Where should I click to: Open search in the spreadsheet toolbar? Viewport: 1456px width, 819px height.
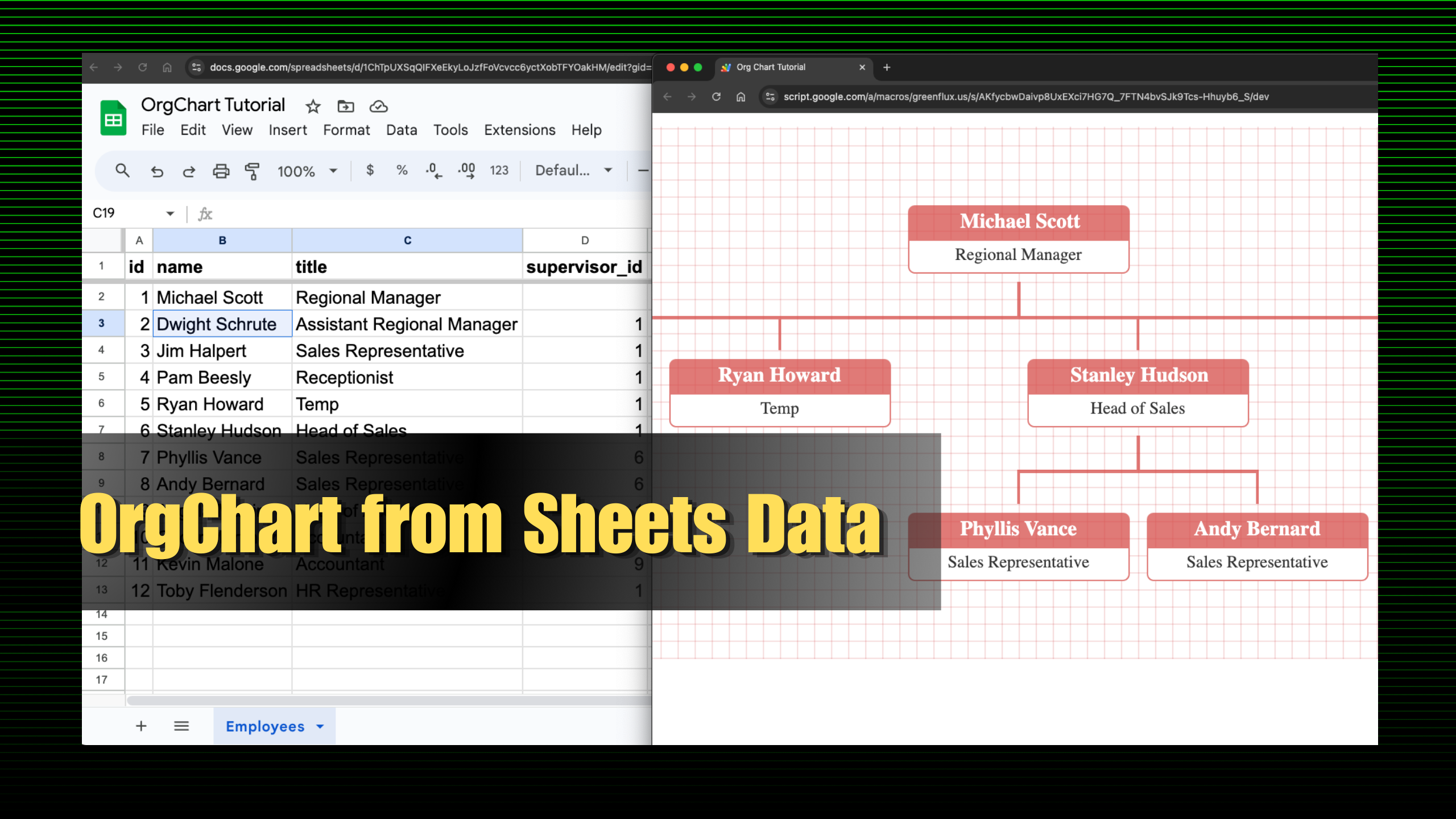coord(122,170)
